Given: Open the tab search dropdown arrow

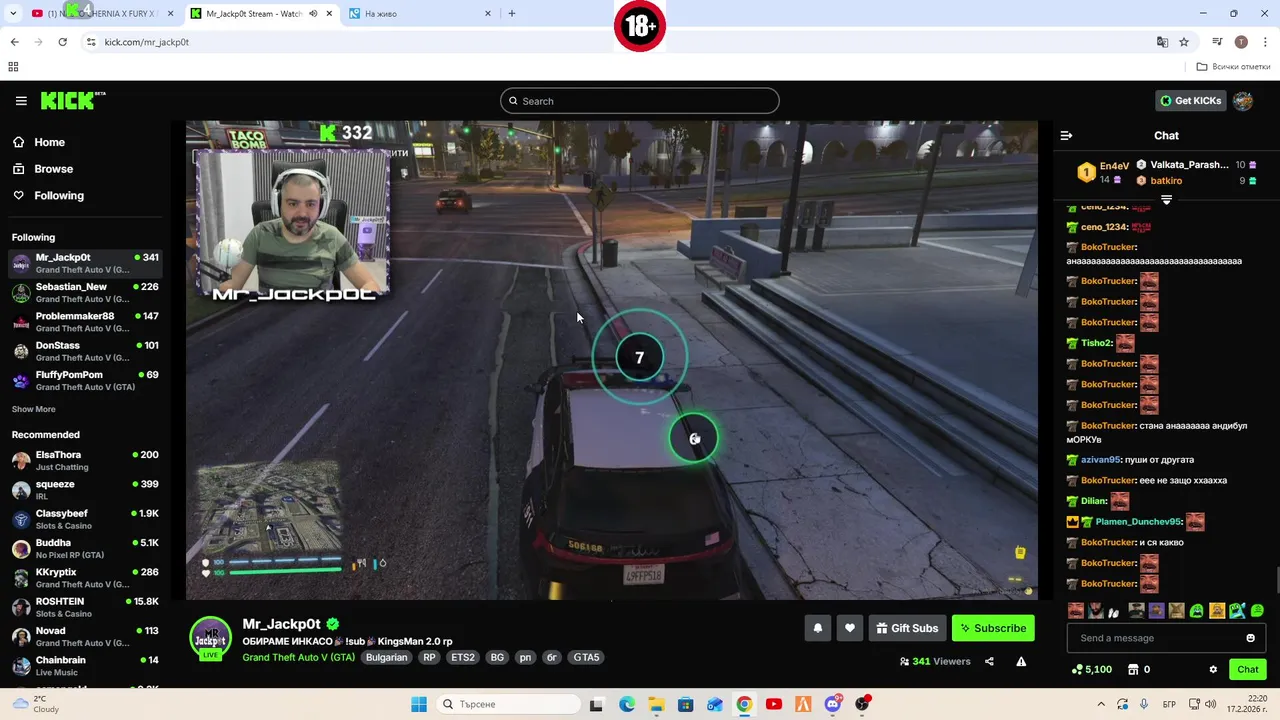Looking at the screenshot, I should click(13, 14).
